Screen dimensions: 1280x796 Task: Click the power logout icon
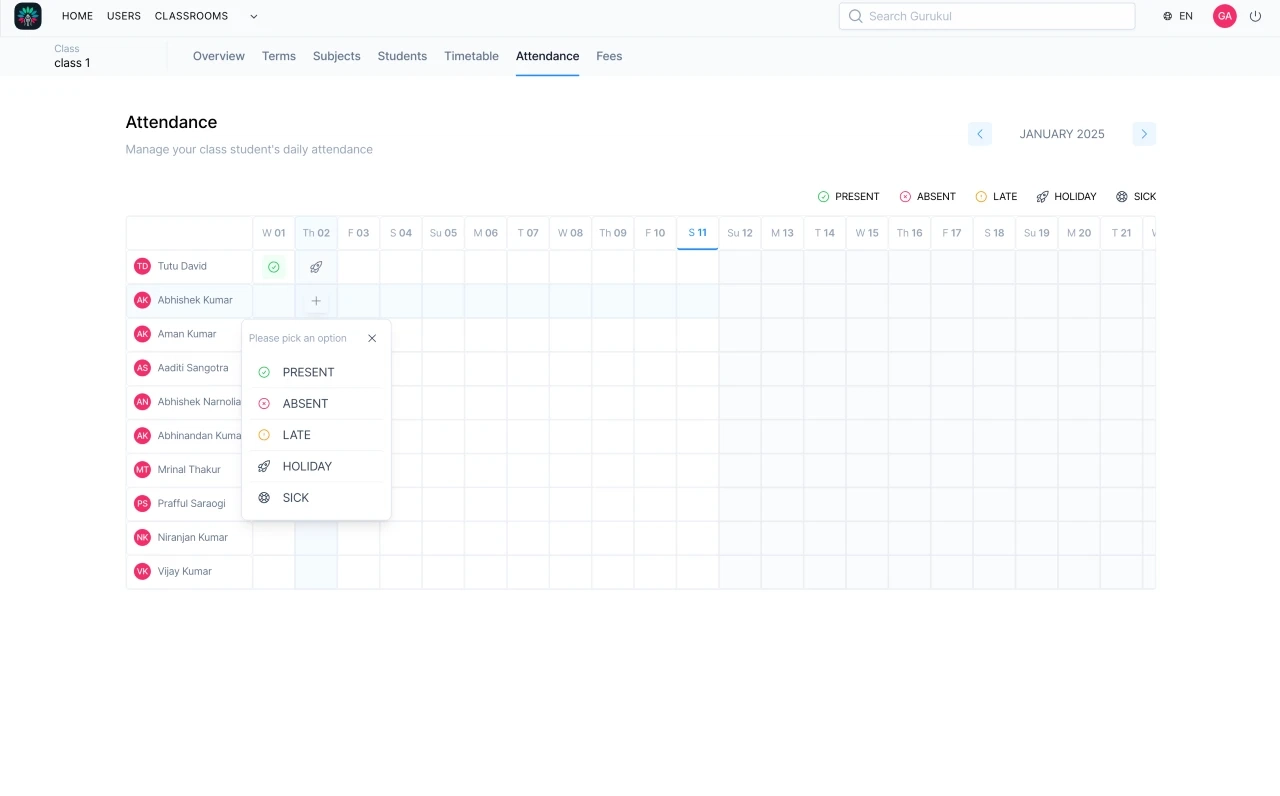1256,16
